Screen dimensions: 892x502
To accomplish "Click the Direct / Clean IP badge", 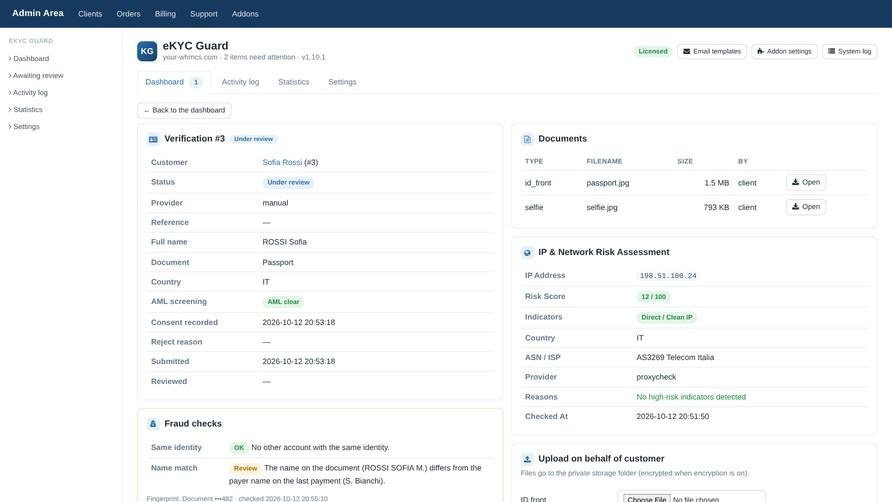I will tap(667, 317).
